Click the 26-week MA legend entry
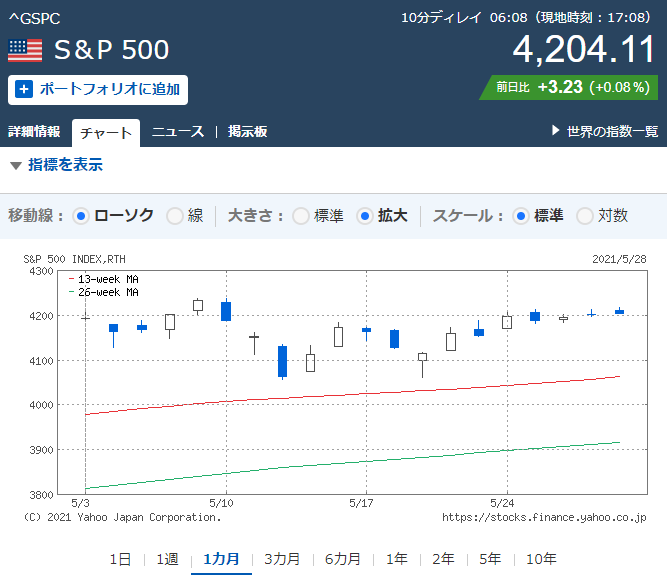 [x=103, y=292]
